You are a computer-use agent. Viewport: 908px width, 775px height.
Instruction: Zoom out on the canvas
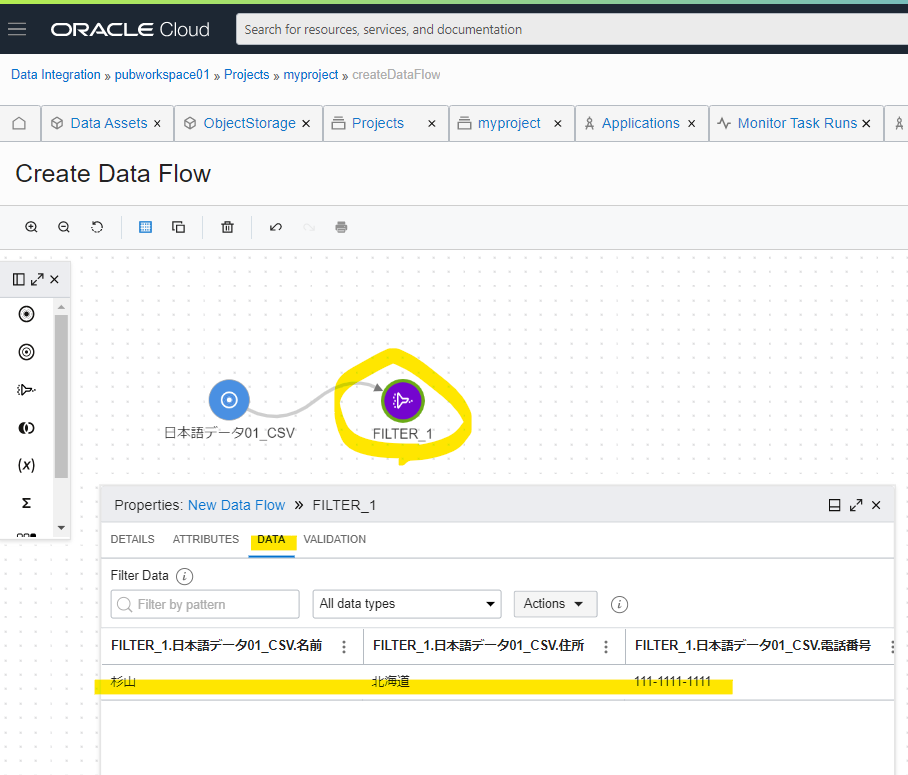click(64, 227)
